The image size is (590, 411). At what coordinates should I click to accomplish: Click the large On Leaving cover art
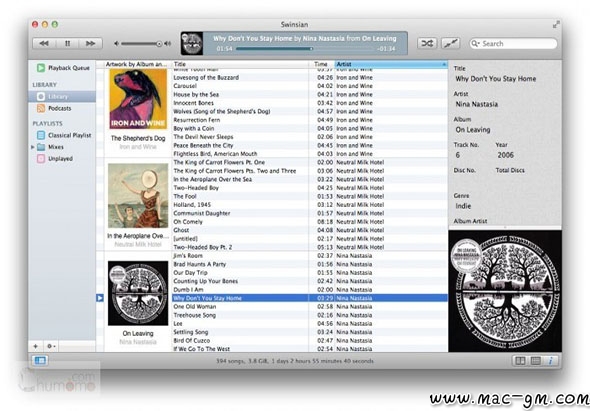[505, 291]
